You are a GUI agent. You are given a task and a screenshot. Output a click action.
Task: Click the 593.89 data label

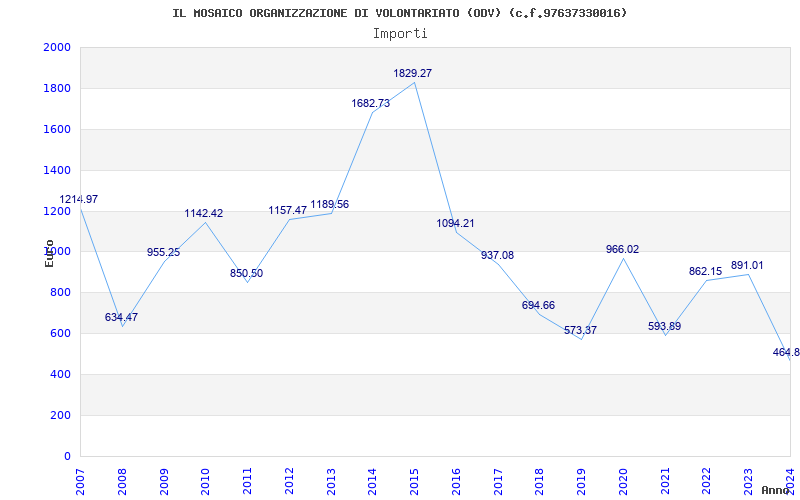664,327
